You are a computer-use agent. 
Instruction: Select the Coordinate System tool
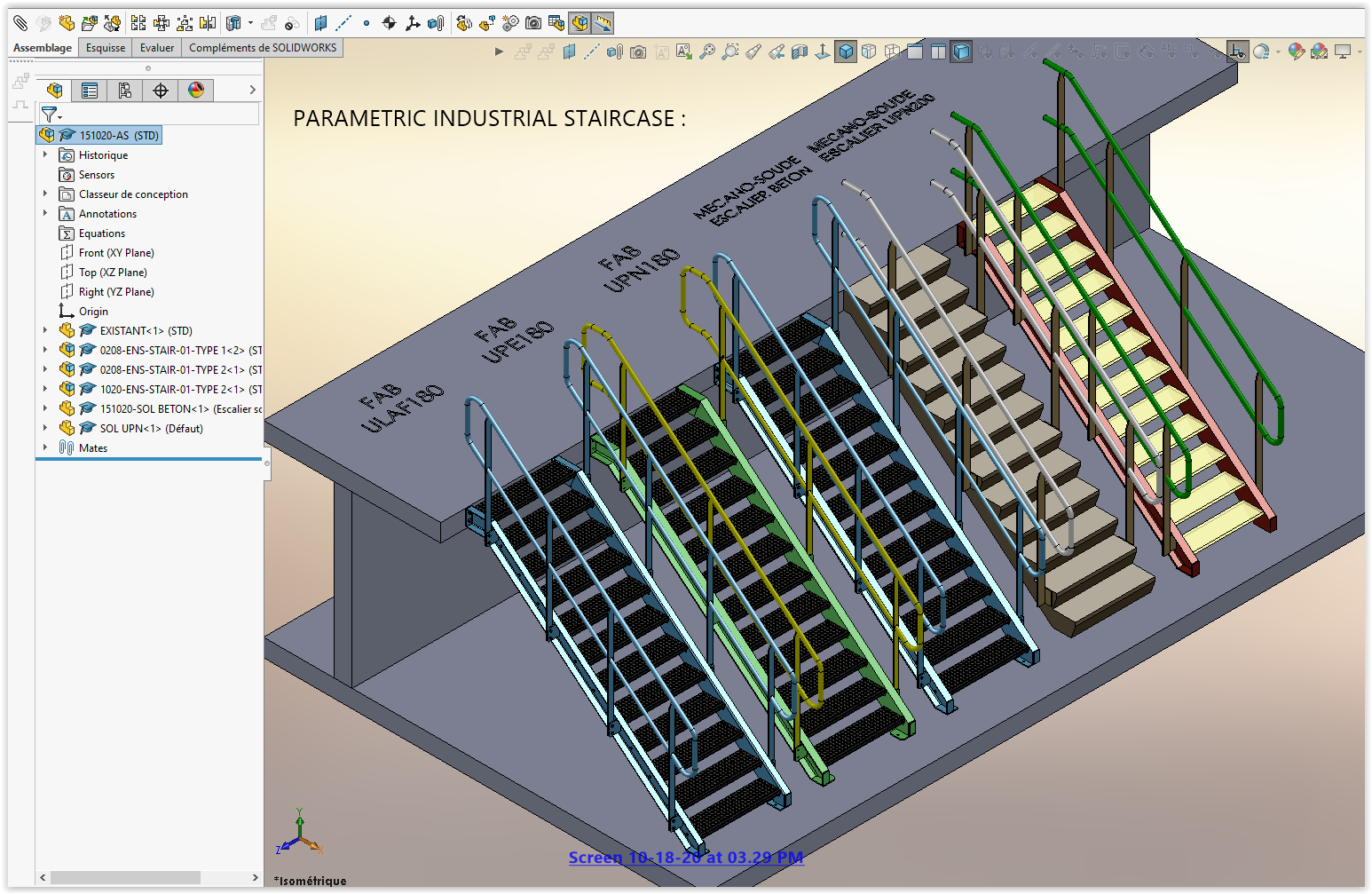tap(413, 23)
